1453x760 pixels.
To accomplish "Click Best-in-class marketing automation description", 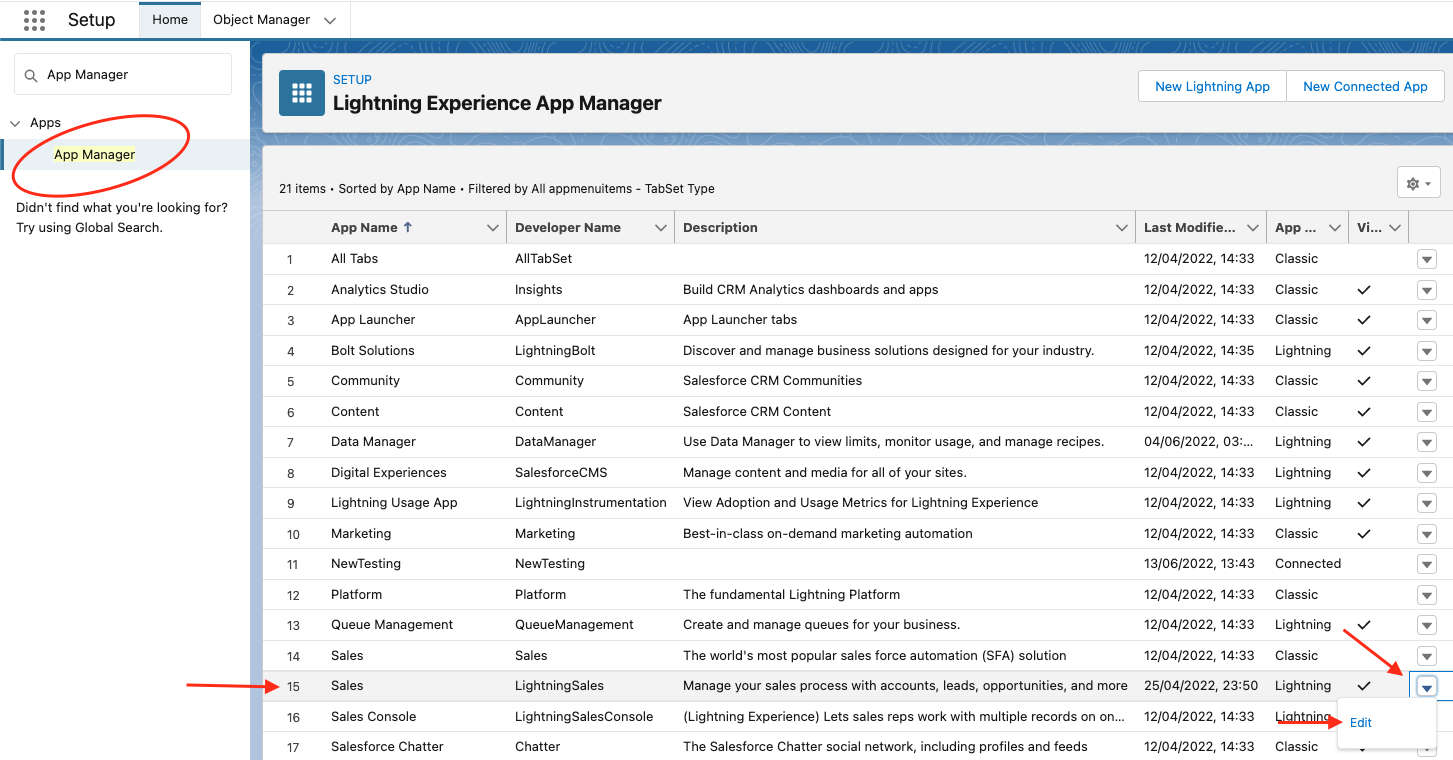I will [x=828, y=534].
